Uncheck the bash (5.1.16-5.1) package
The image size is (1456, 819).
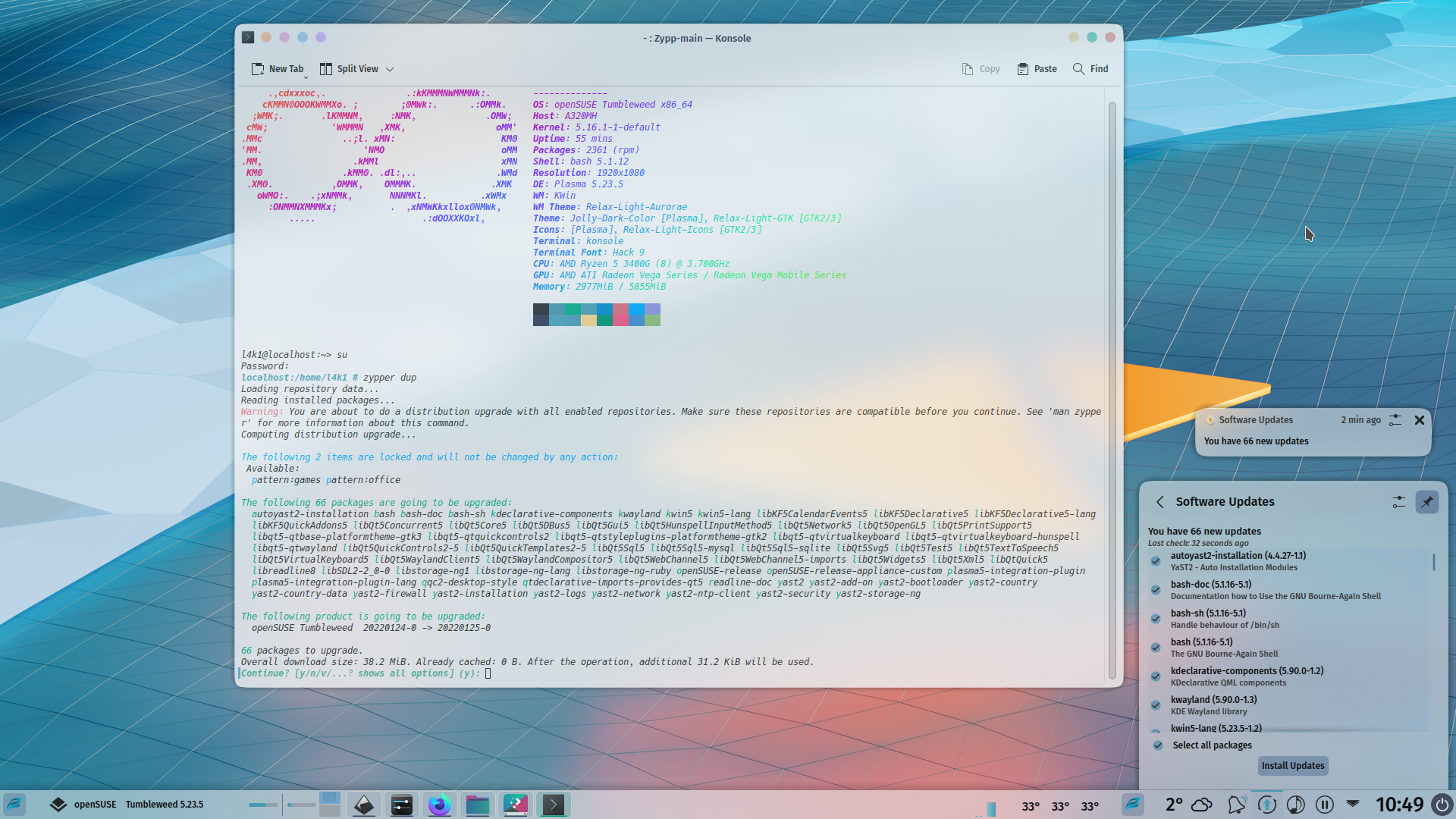pyautogui.click(x=1156, y=648)
